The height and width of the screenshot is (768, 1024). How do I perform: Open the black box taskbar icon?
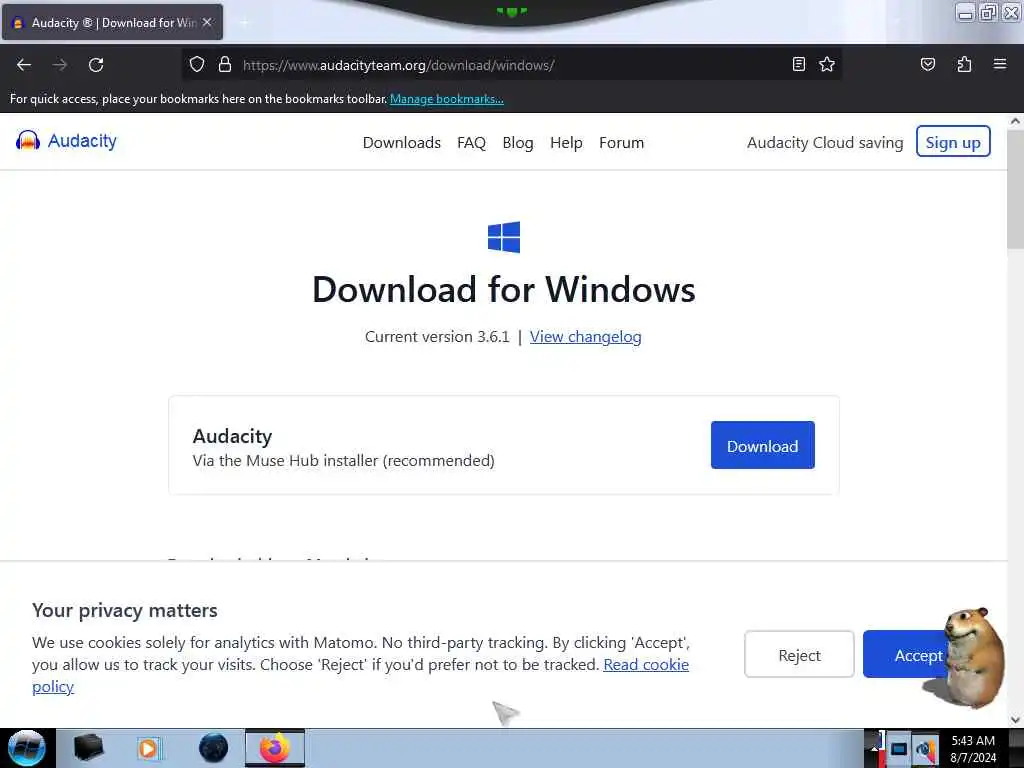coord(88,748)
